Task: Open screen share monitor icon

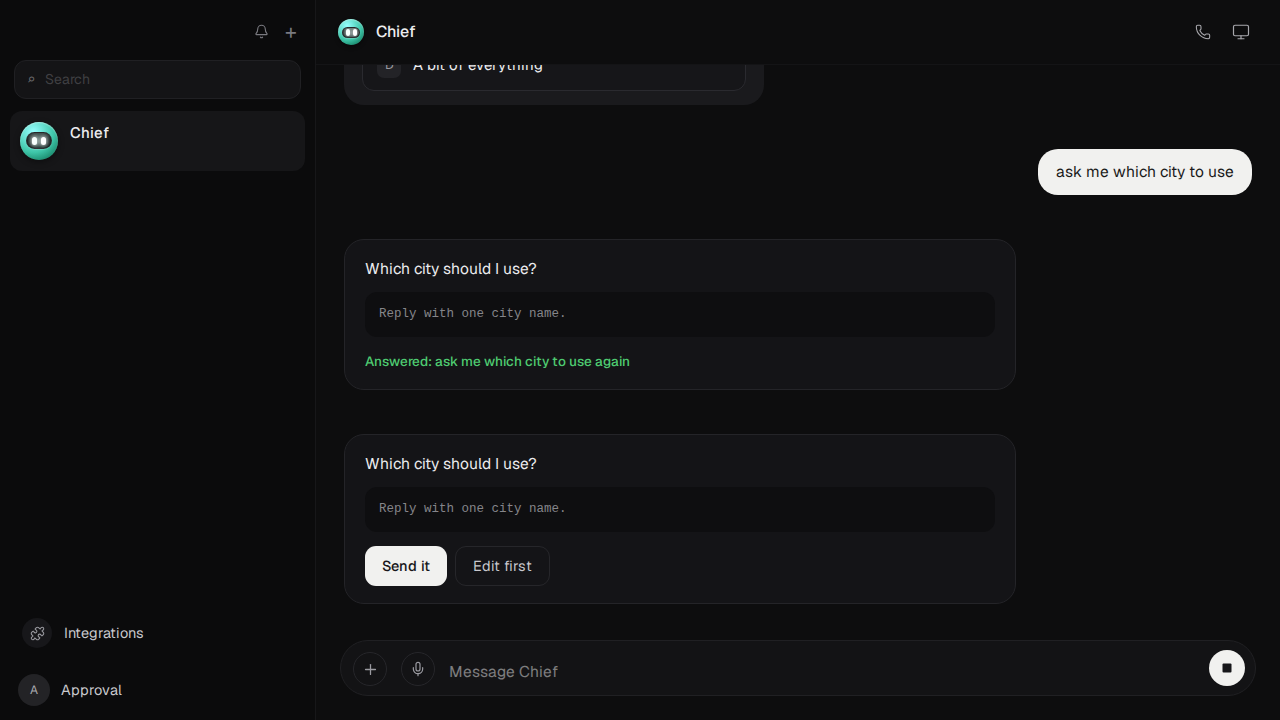Action: coord(1241,32)
